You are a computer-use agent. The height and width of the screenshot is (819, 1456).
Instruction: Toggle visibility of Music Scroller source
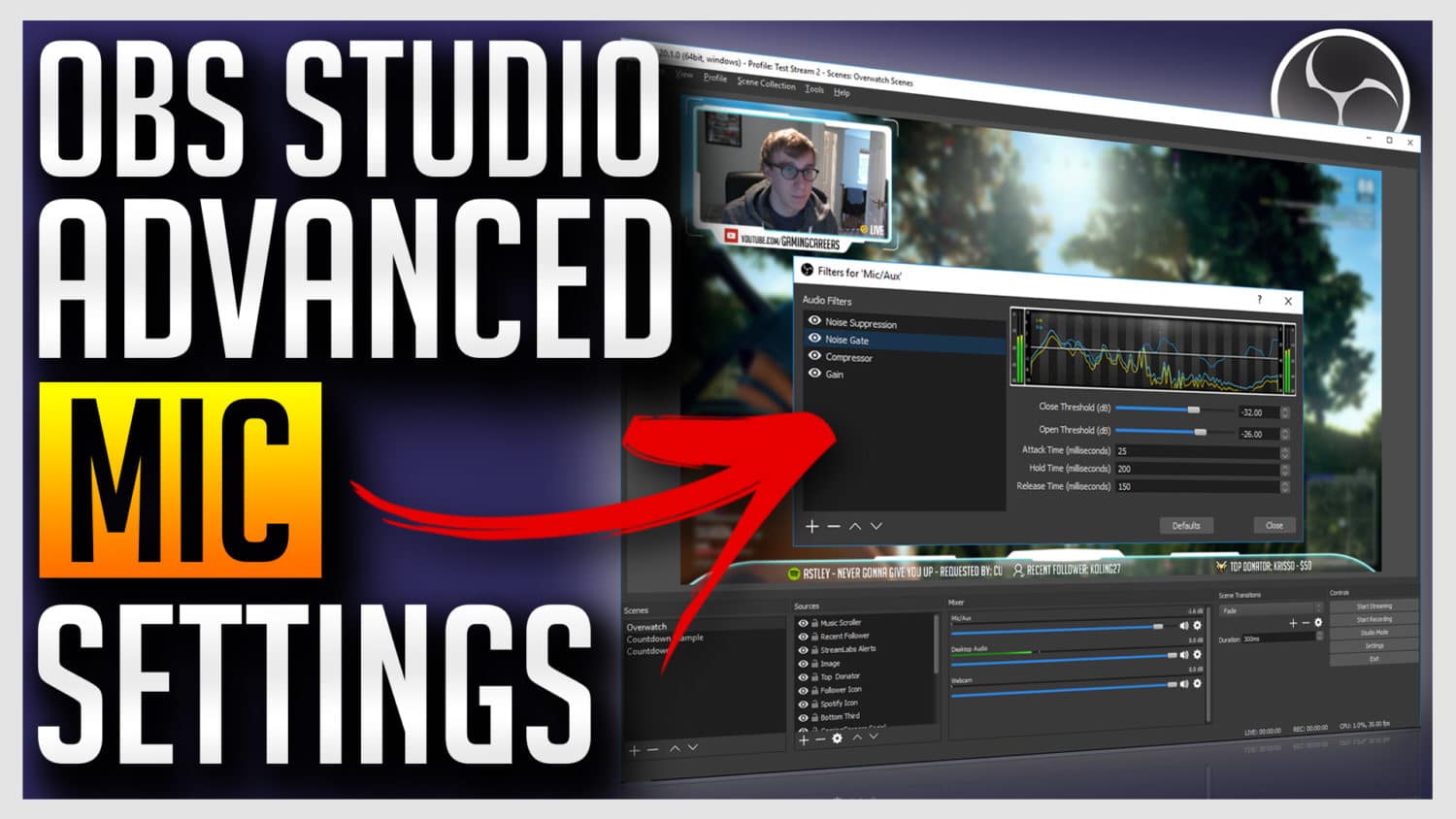(x=803, y=623)
